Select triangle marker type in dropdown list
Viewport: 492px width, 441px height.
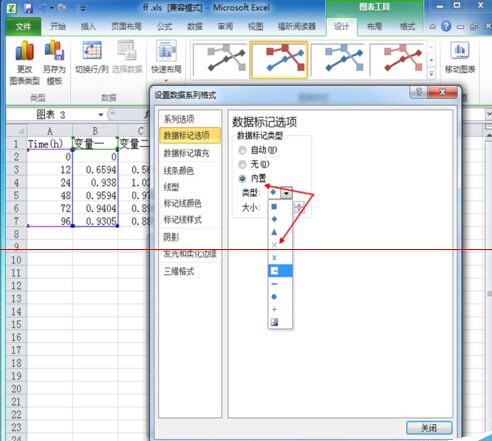click(274, 232)
